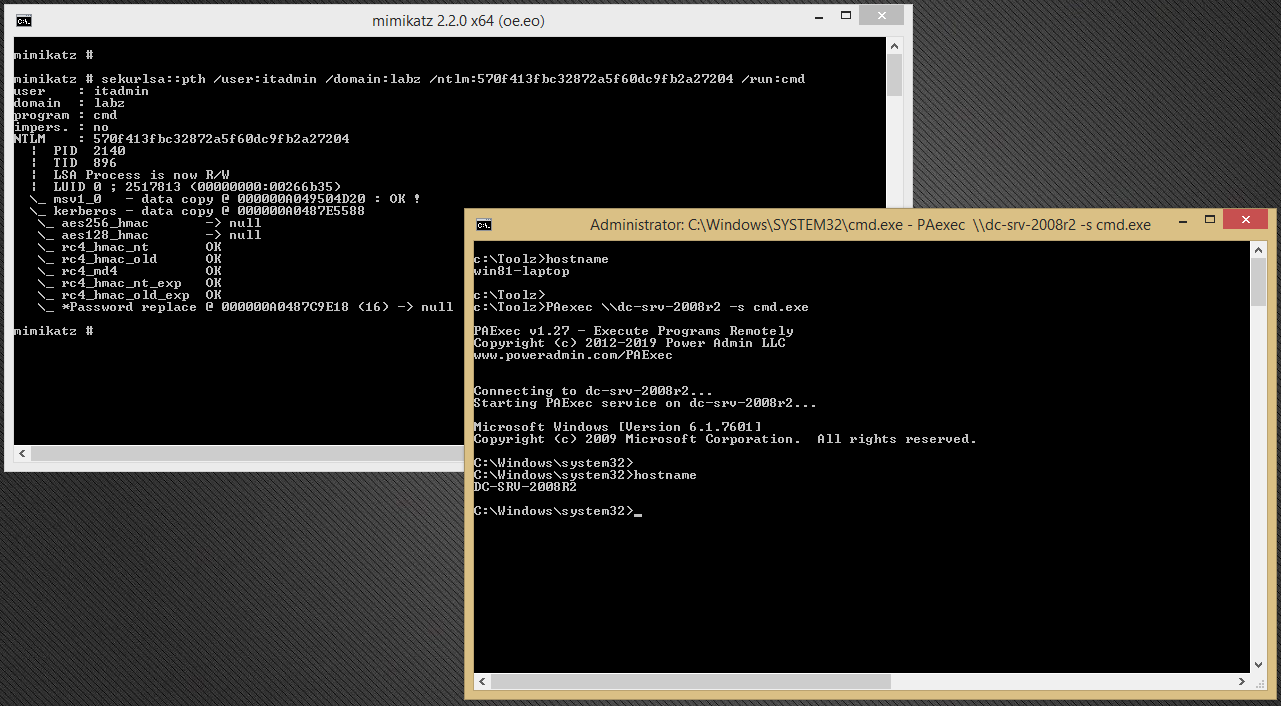
Task: Click the kerberos data copy line
Action: point(197,211)
